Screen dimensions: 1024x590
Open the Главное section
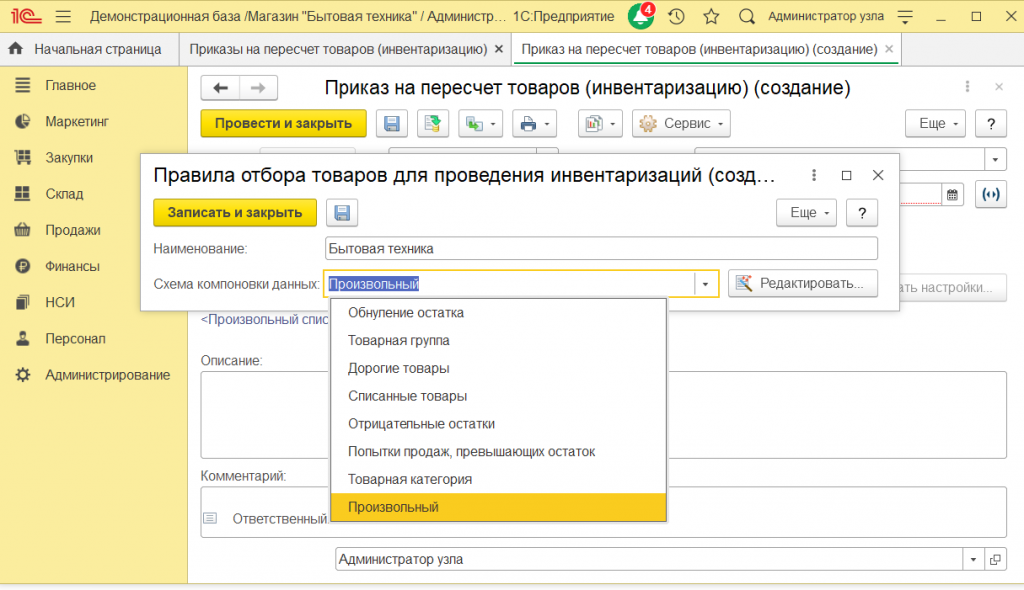click(x=71, y=86)
